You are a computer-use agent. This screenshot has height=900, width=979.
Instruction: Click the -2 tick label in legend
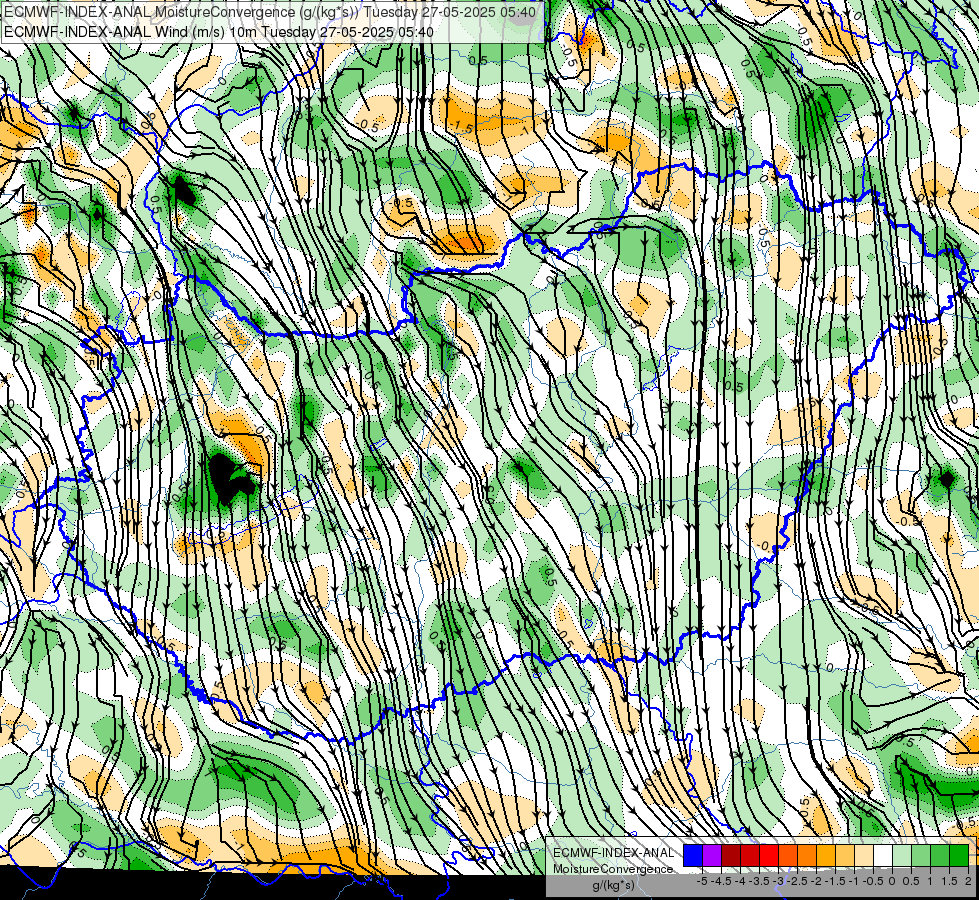[817, 881]
